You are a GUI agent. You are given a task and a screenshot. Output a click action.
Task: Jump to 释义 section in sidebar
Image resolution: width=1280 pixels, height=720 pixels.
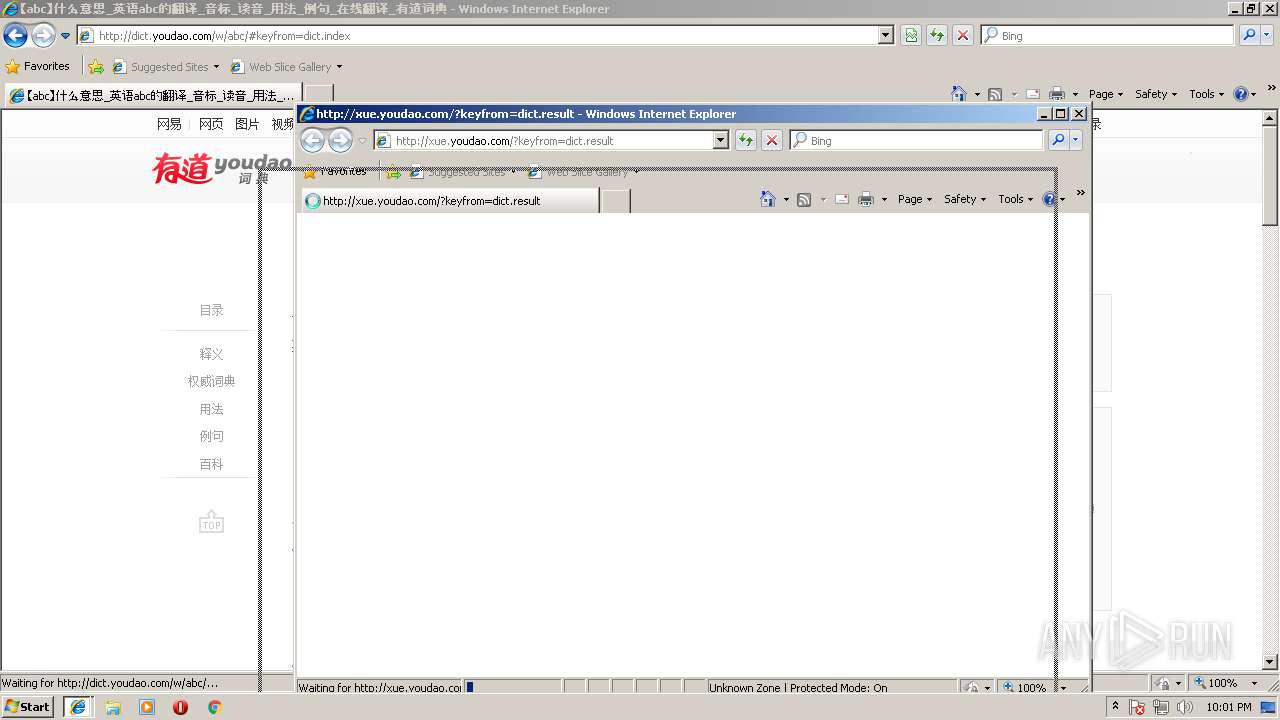point(211,354)
